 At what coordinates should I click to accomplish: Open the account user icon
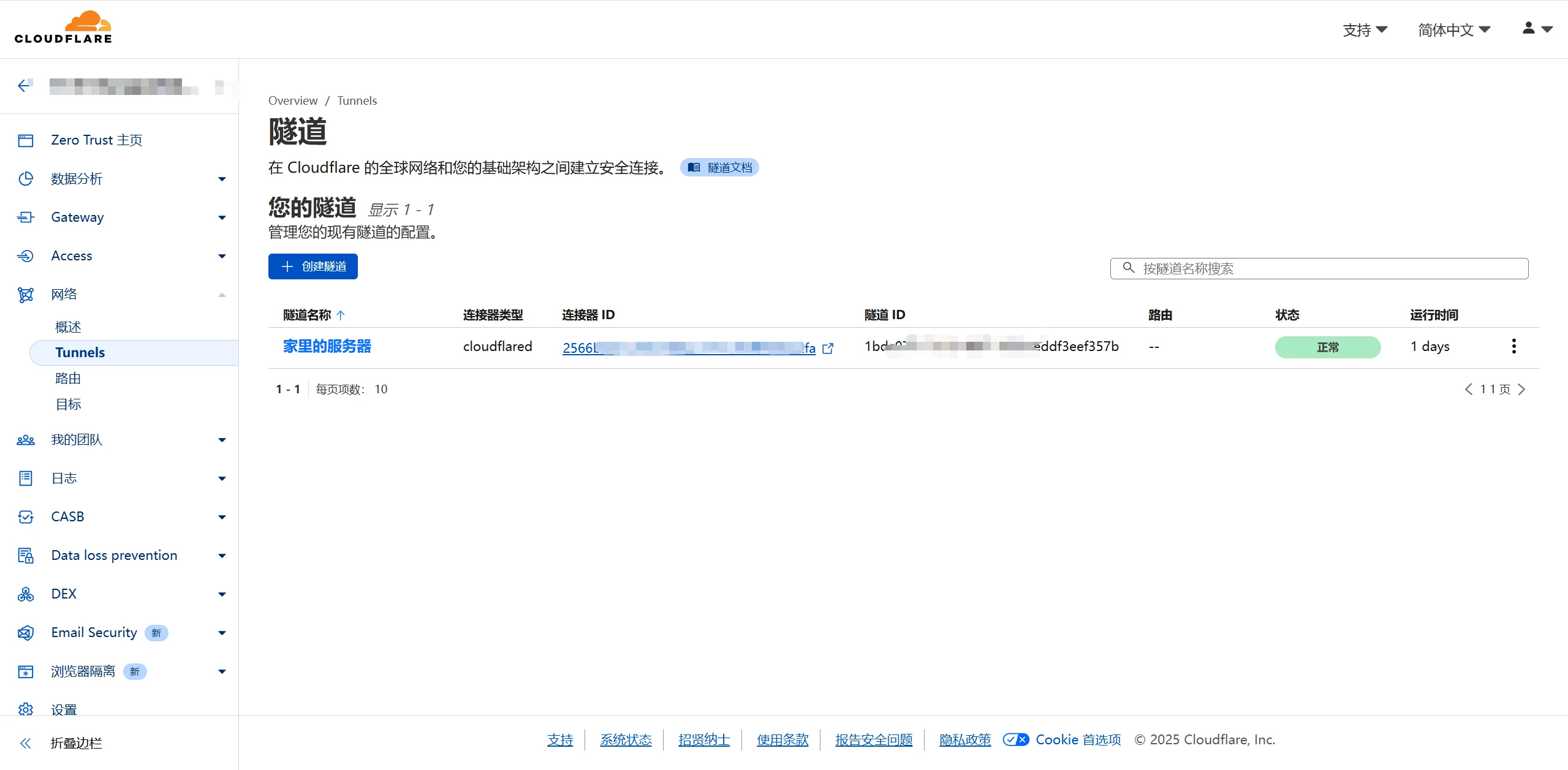1529,28
